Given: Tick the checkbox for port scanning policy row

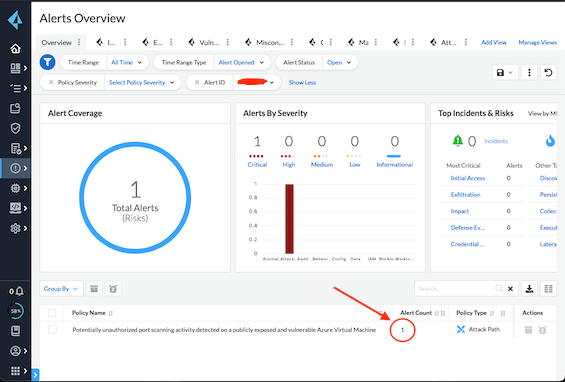Looking at the screenshot, I should point(52,329).
